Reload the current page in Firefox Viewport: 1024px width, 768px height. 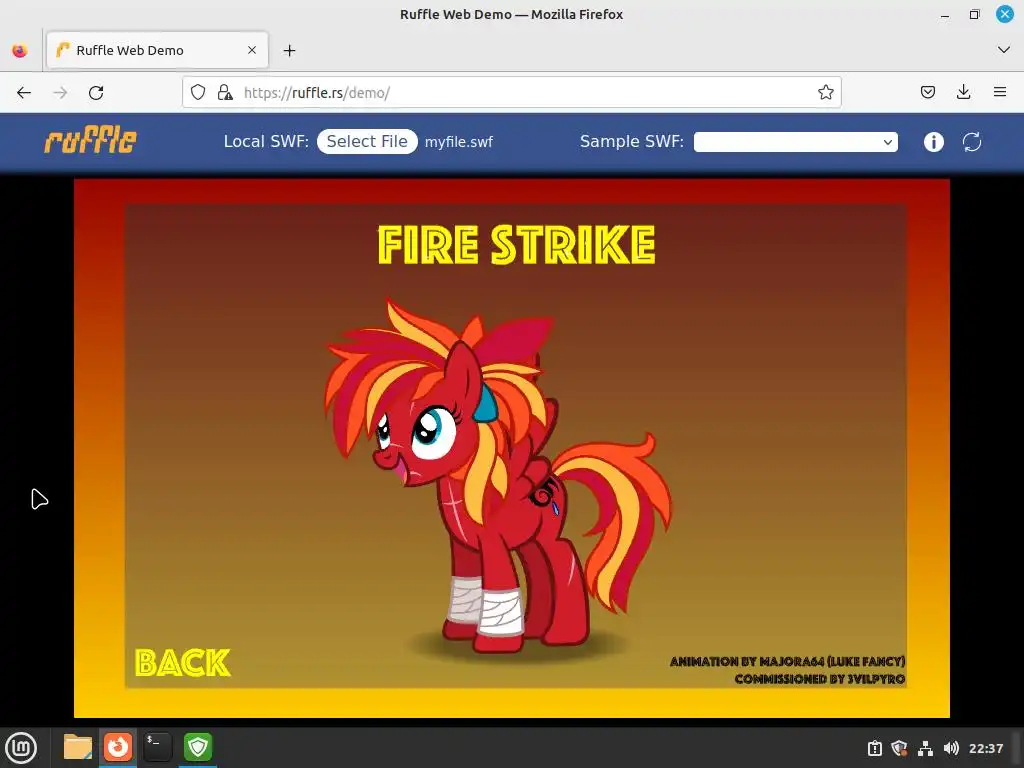tap(96, 93)
